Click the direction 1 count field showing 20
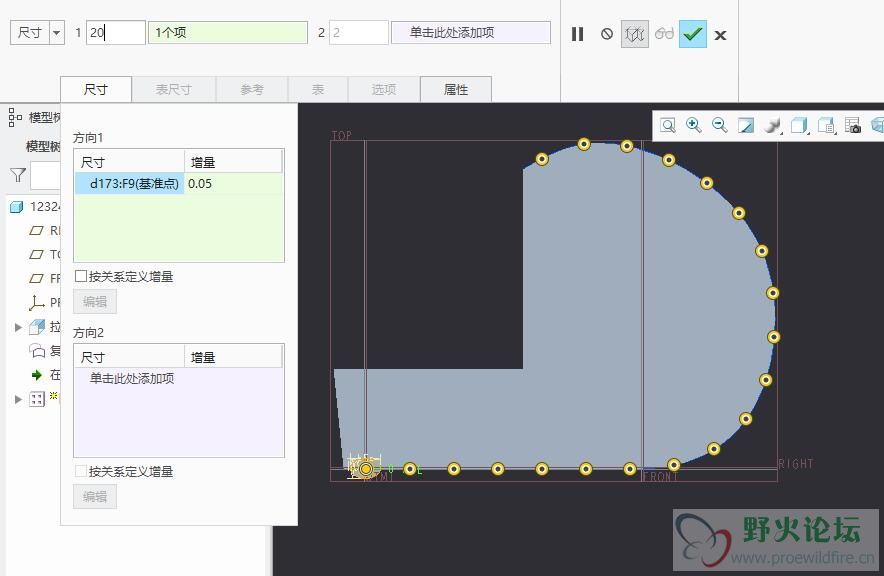884x576 pixels. 115,33
